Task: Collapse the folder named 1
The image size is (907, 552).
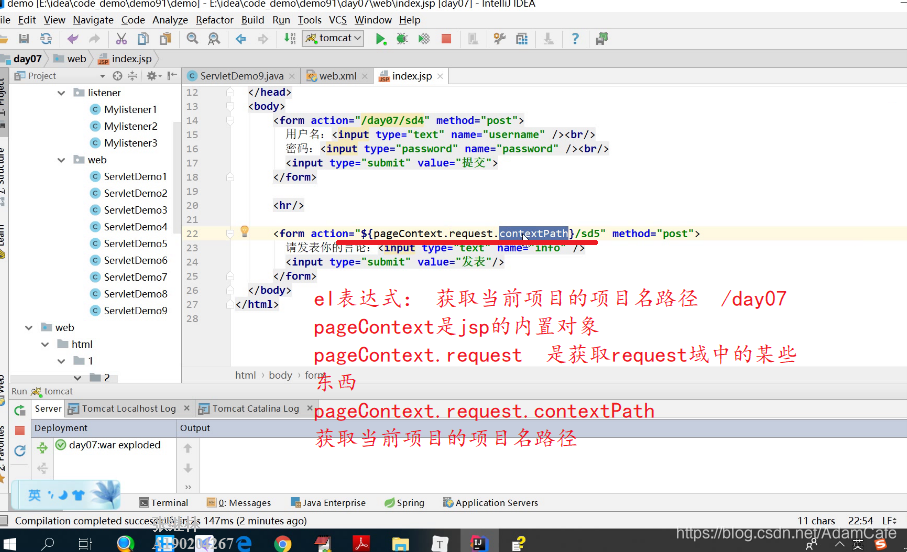Action: coord(61,361)
